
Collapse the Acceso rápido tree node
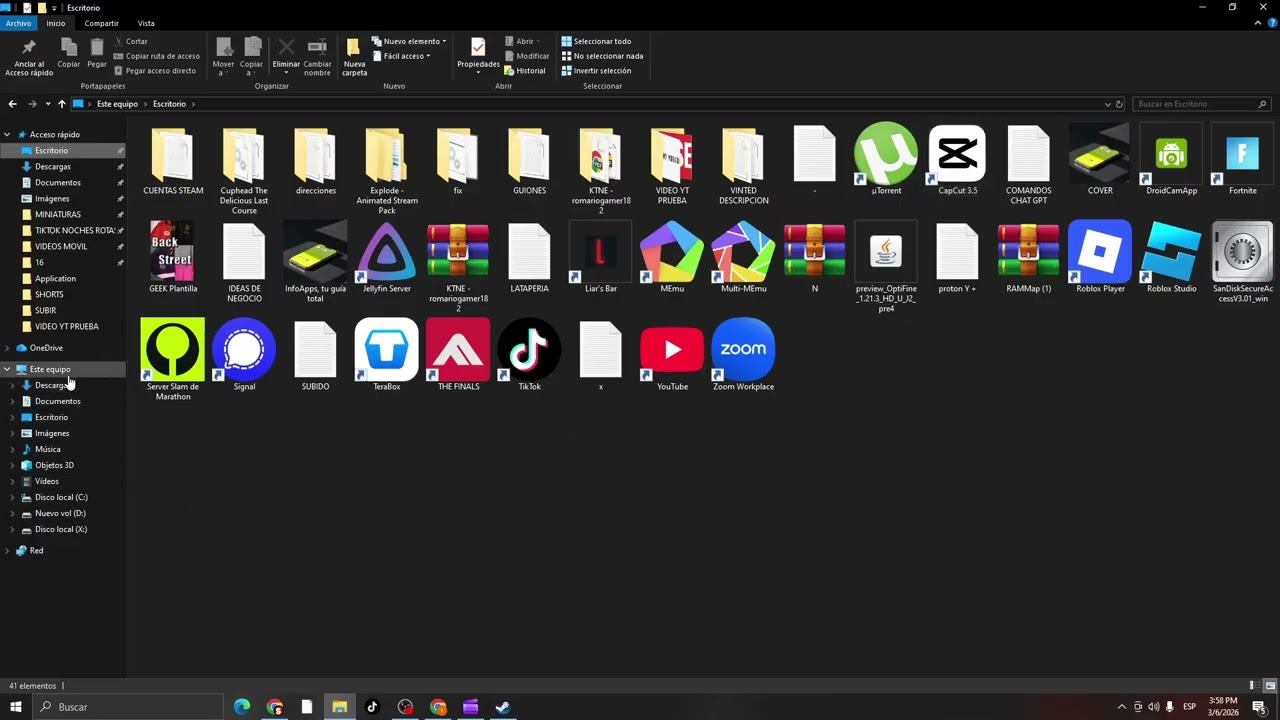pyautogui.click(x=7, y=134)
